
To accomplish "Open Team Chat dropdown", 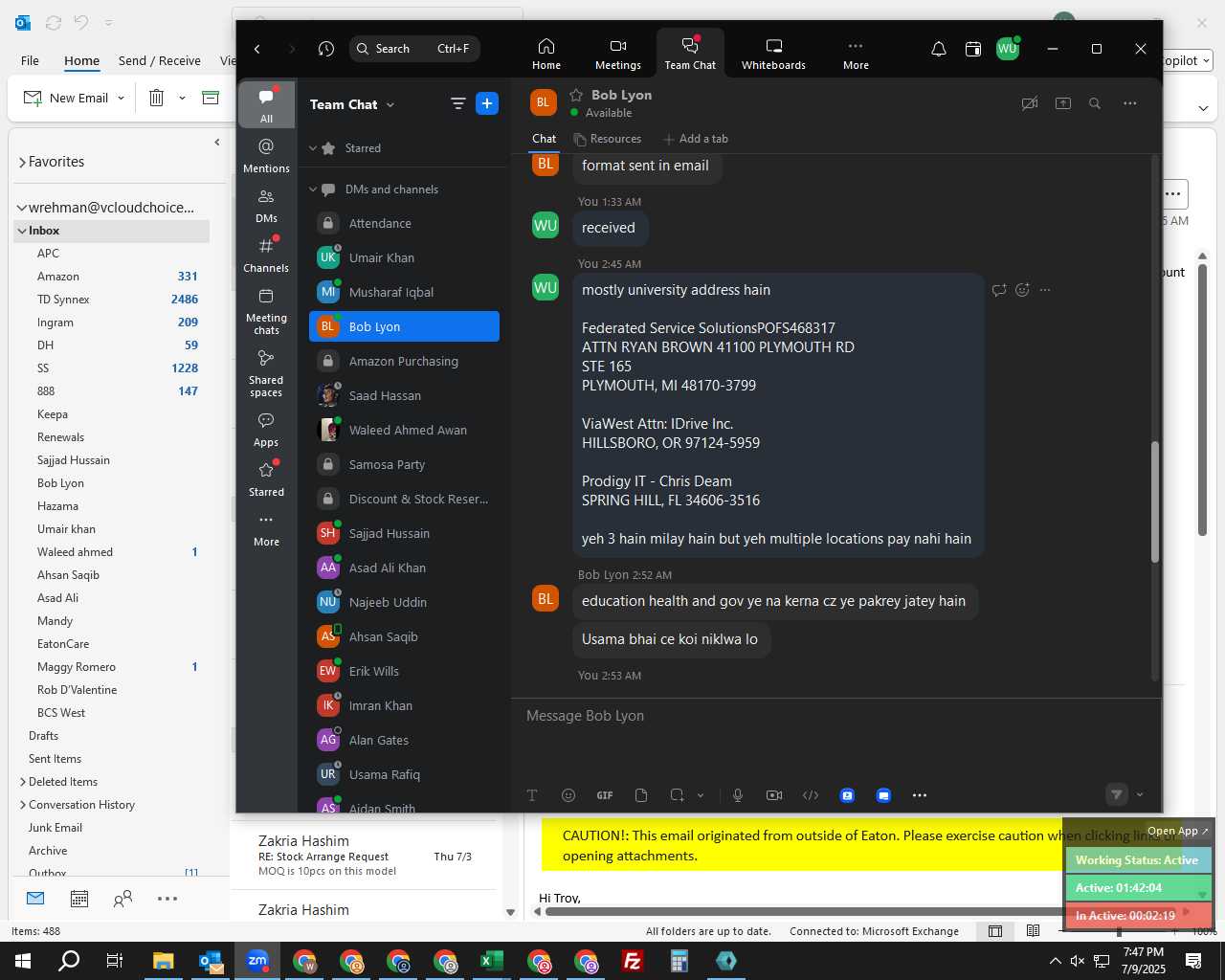I will click(x=390, y=104).
